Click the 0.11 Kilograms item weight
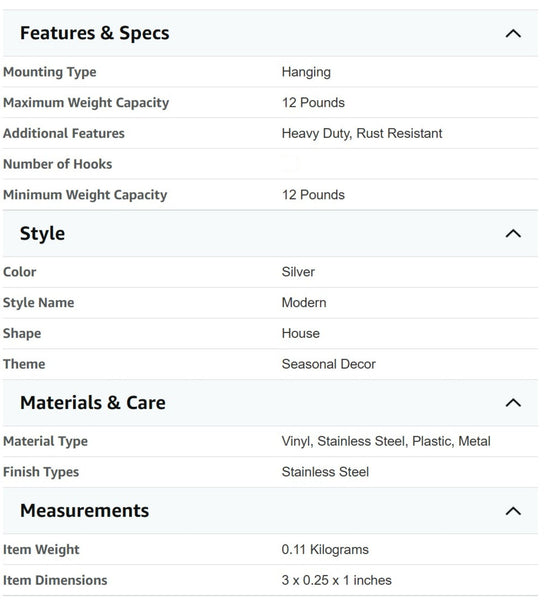546x600 pixels. 325,549
